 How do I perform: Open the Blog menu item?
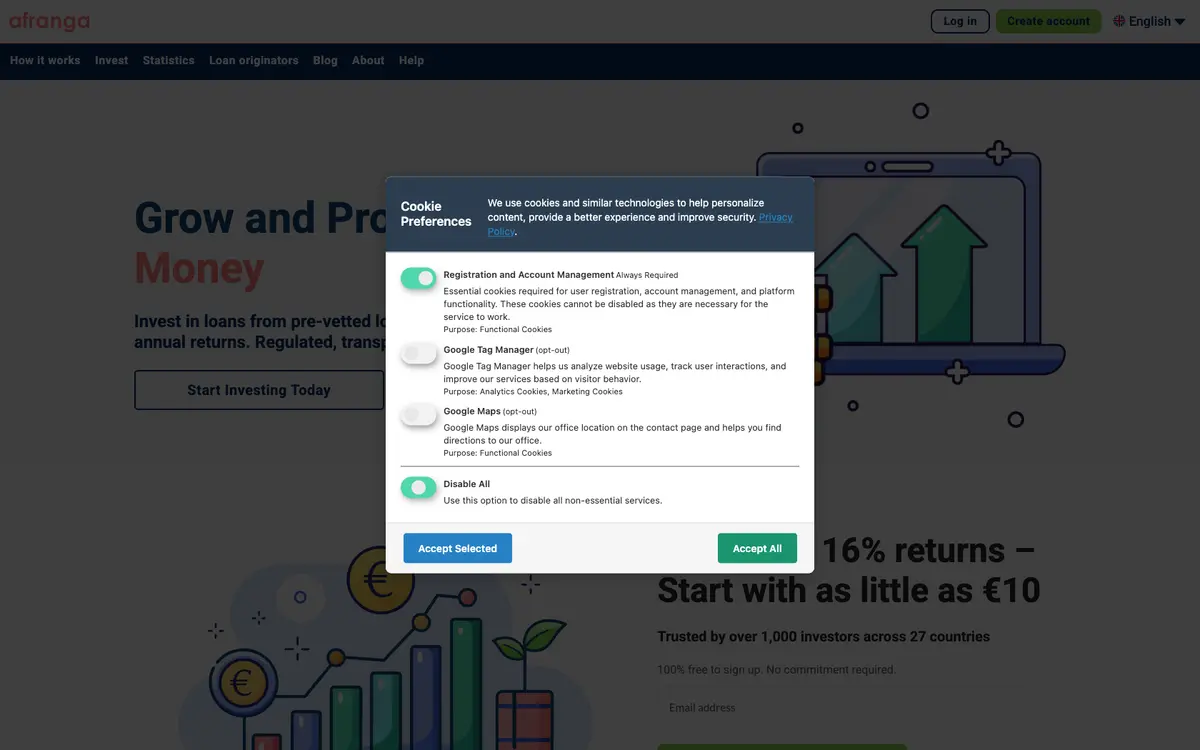click(325, 60)
